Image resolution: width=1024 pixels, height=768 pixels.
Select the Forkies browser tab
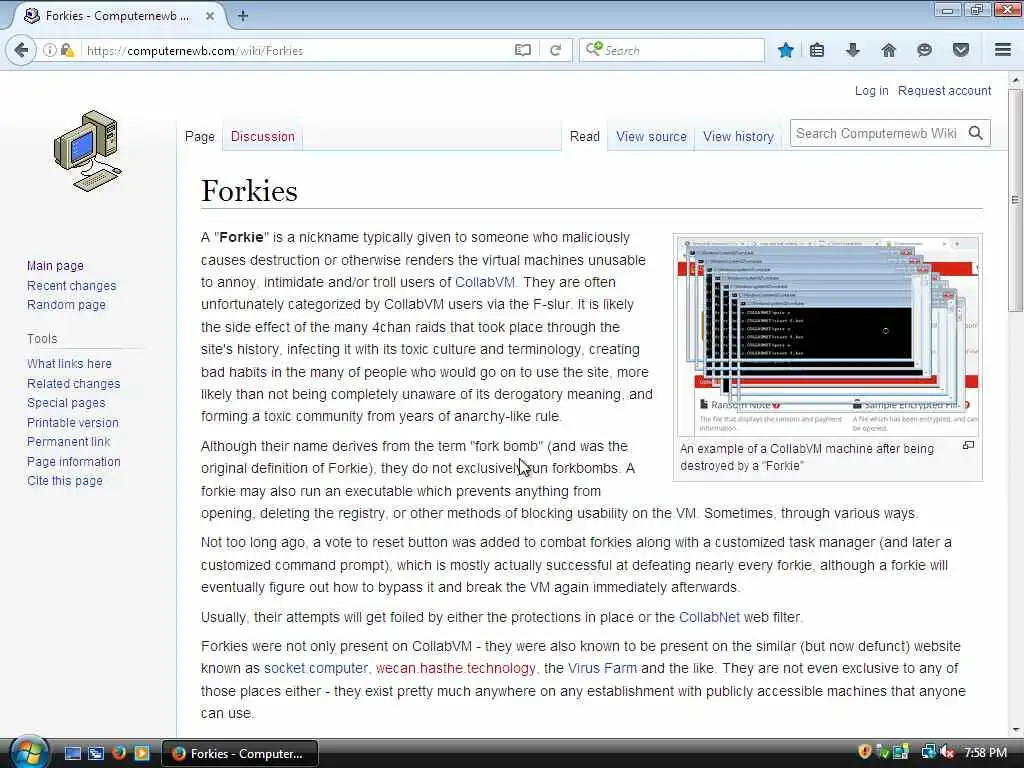coord(116,16)
